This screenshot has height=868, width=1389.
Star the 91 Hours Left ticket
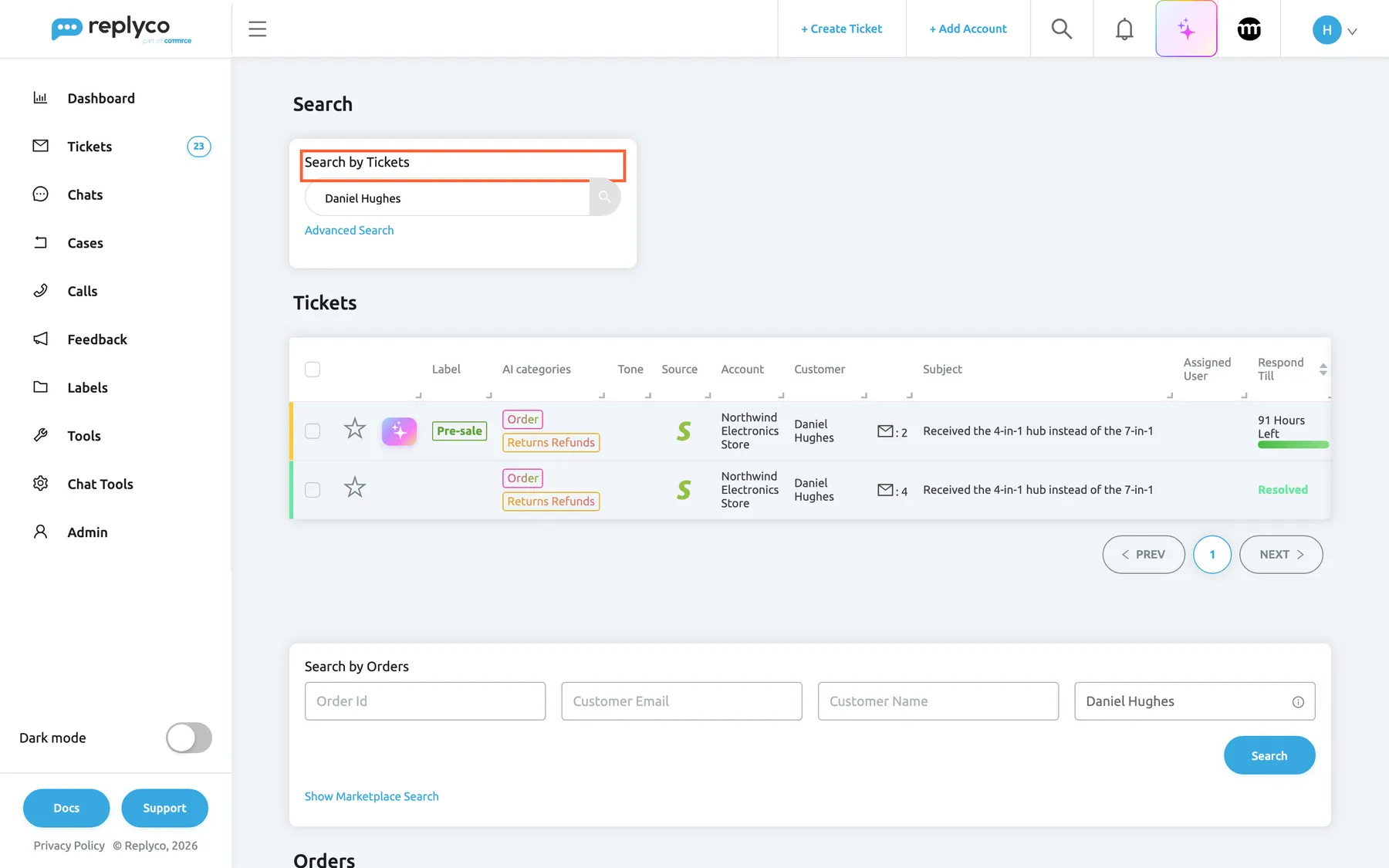pyautogui.click(x=354, y=428)
